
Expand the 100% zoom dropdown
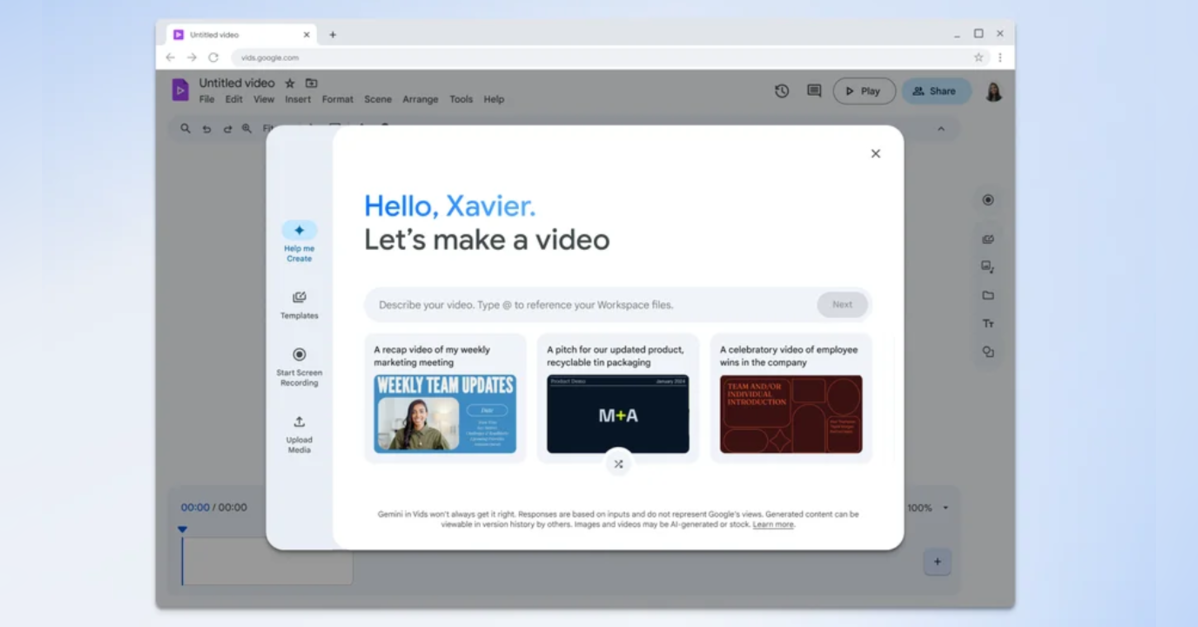[945, 508]
